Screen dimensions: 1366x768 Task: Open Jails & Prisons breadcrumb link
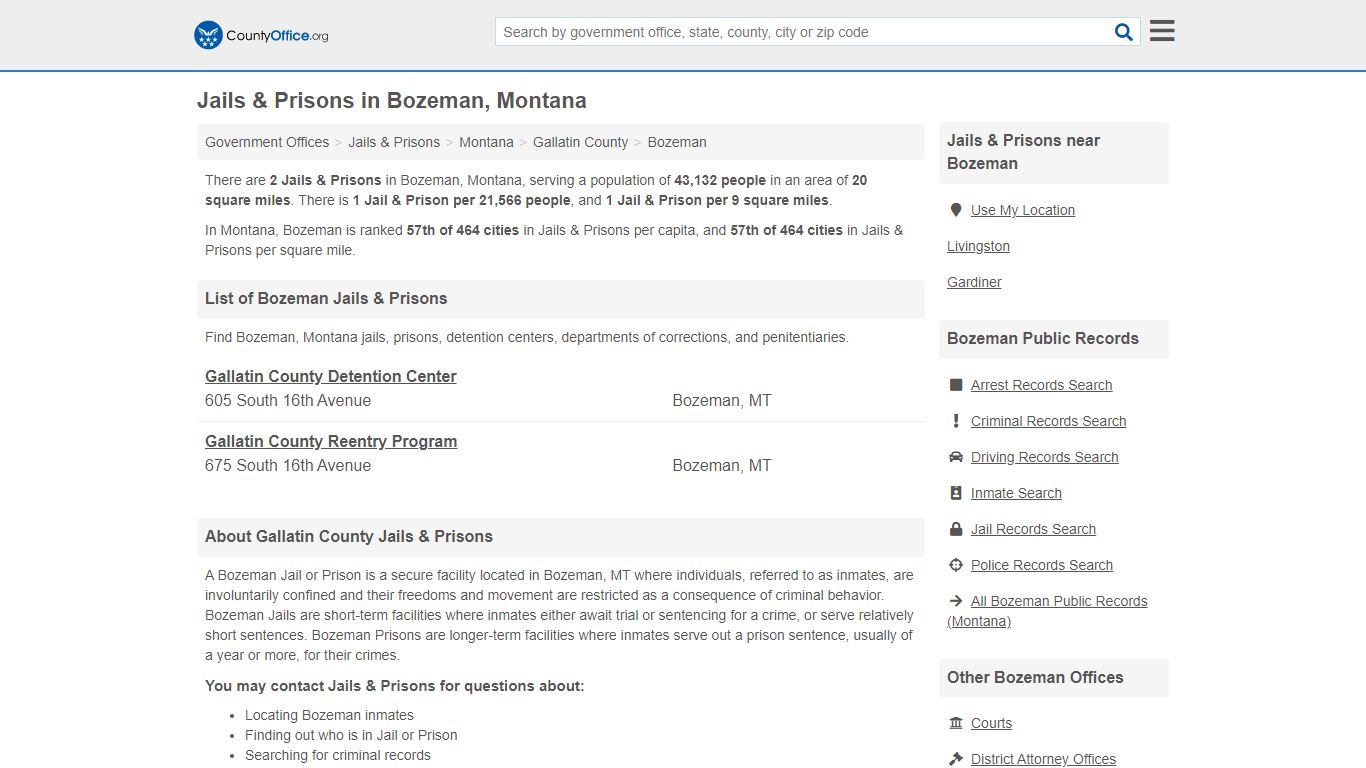(x=394, y=142)
